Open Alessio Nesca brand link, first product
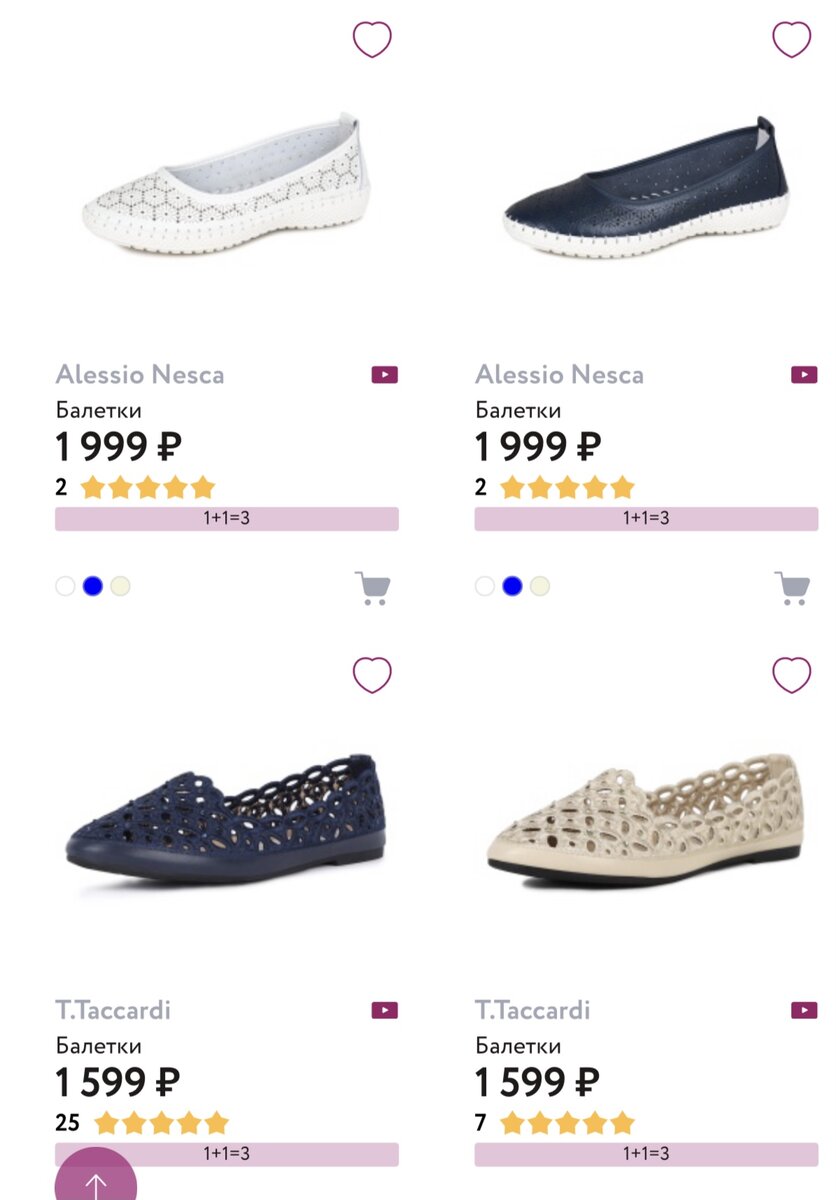Viewport: 836px width, 1200px height. pos(140,375)
